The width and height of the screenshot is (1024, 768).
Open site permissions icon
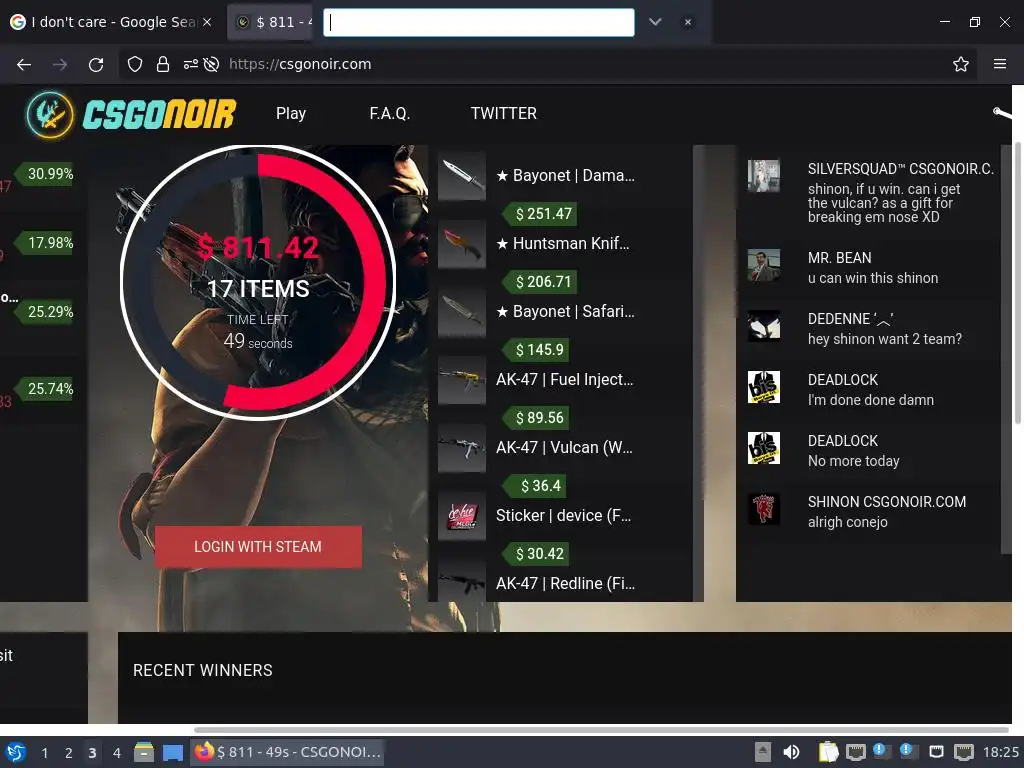(191, 64)
